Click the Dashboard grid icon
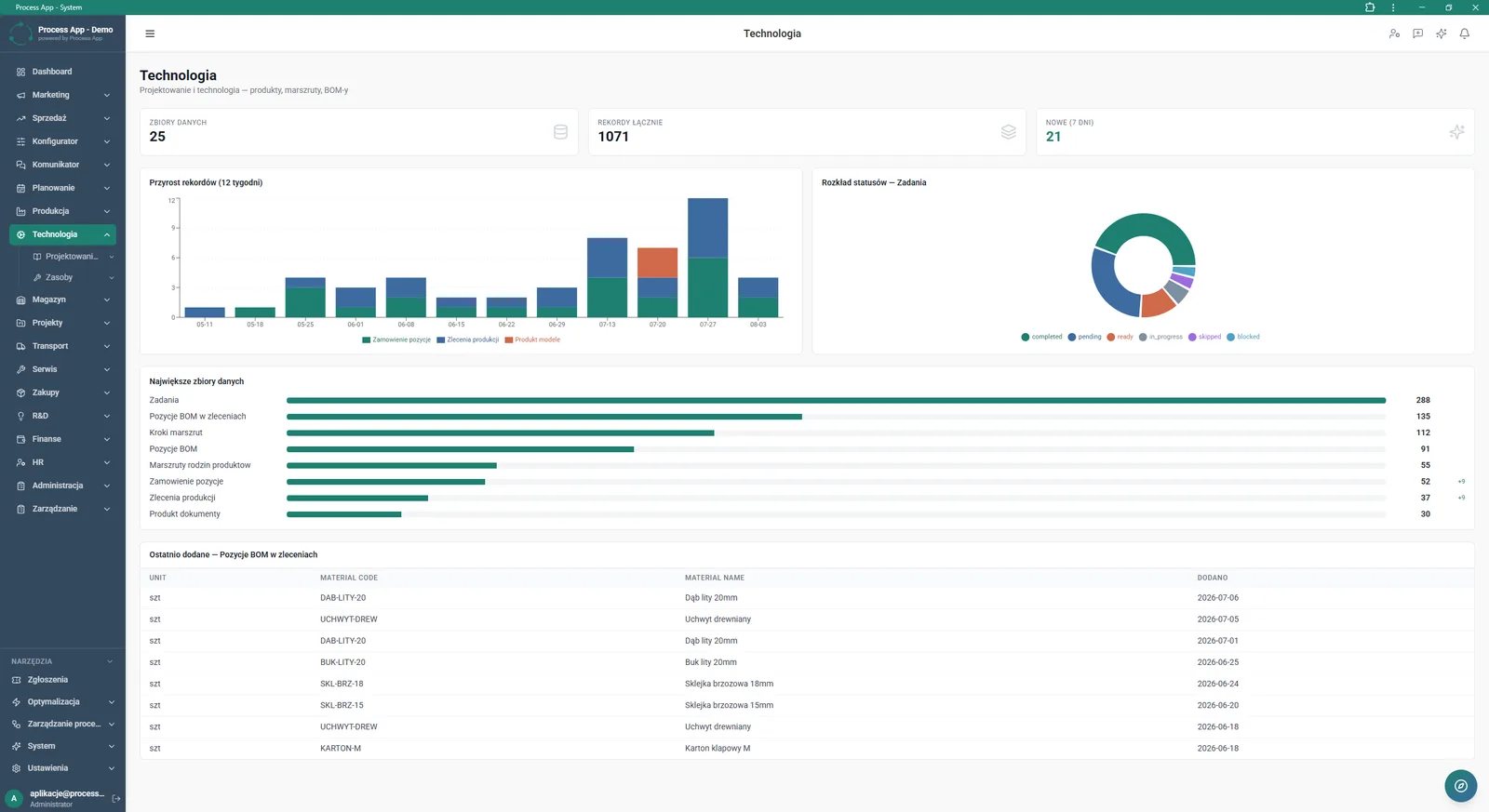The image size is (1489, 812). click(x=20, y=72)
